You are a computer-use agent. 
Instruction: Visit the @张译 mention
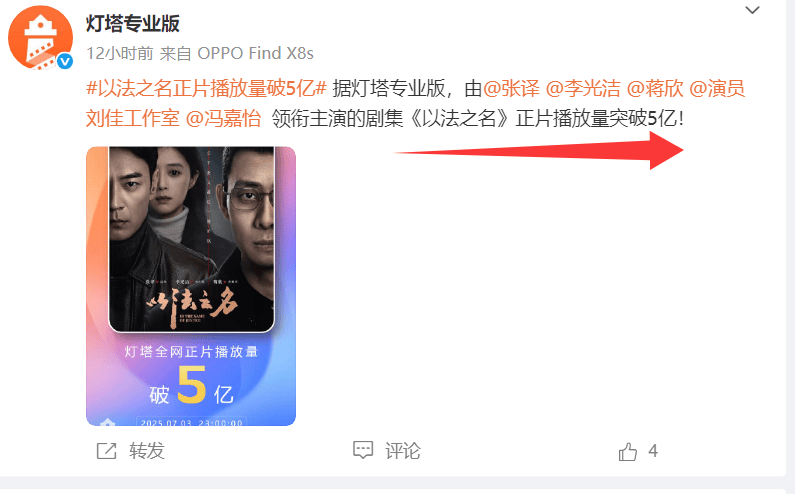point(511,88)
